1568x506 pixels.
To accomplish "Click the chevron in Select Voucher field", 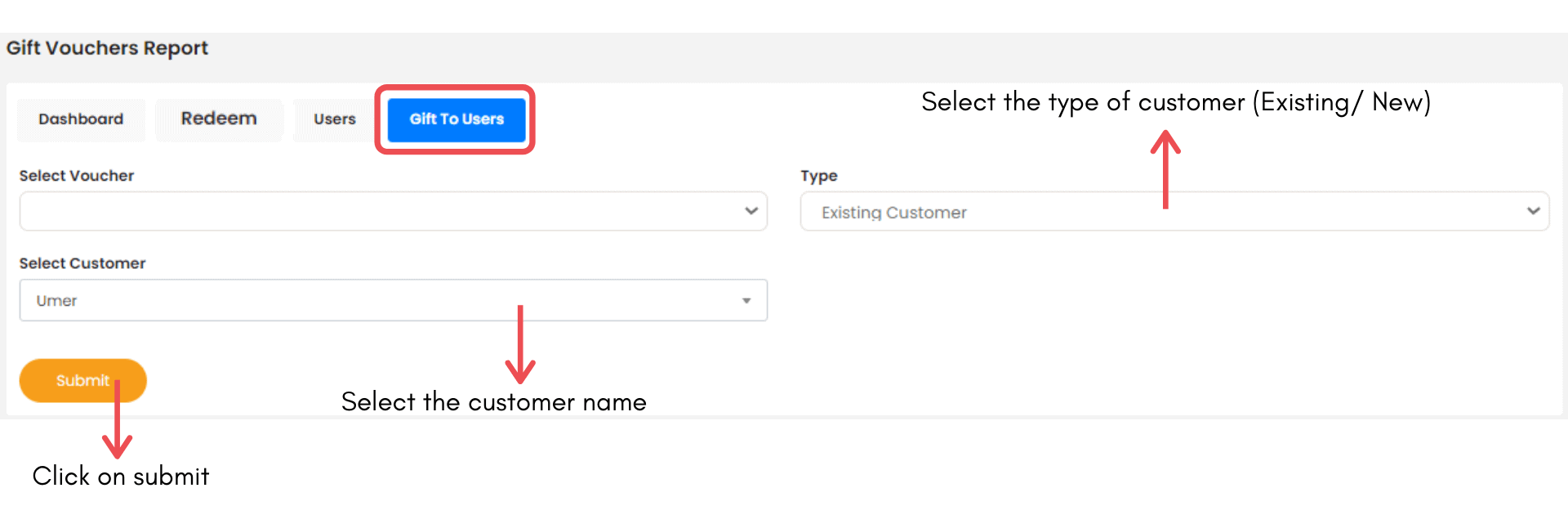I will click(x=751, y=211).
